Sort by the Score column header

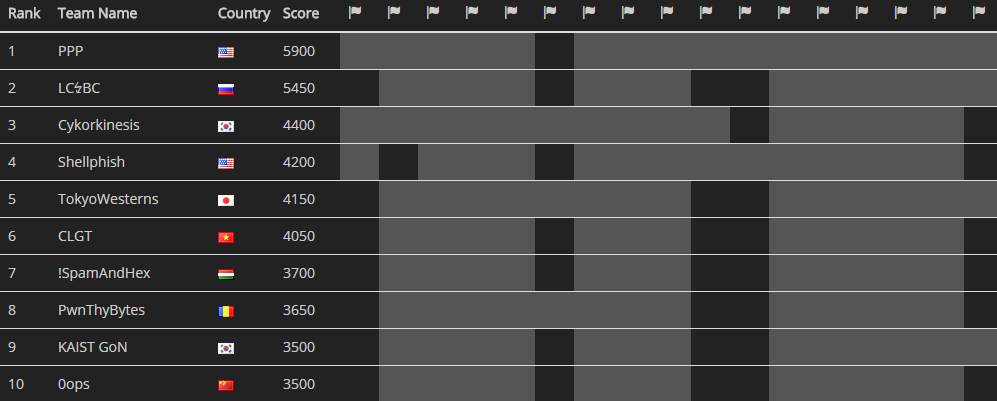[301, 14]
